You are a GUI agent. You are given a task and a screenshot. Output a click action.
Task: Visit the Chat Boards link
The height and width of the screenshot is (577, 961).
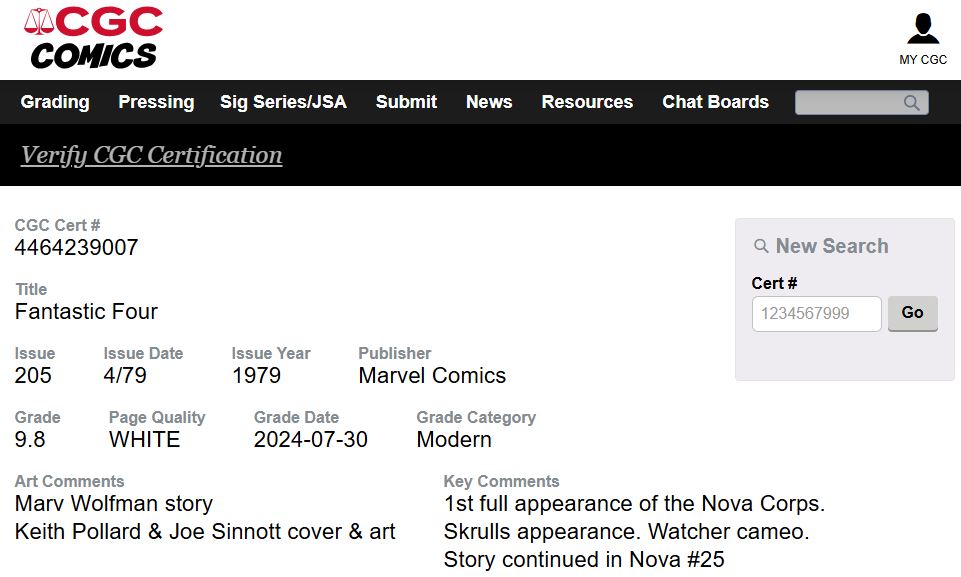pyautogui.click(x=715, y=102)
